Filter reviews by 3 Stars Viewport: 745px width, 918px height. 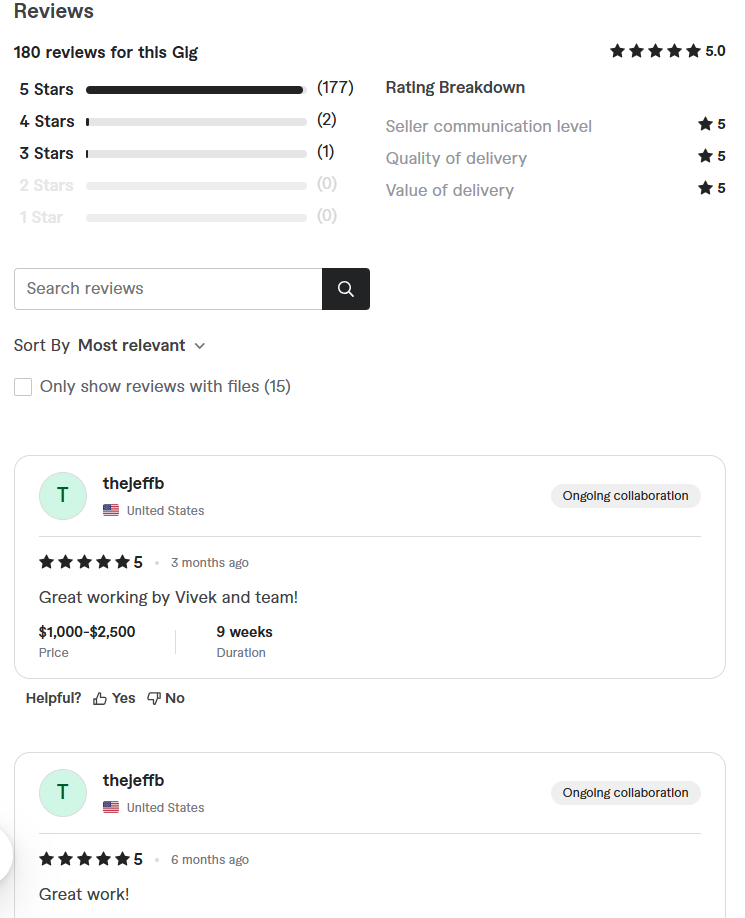[x=46, y=153]
